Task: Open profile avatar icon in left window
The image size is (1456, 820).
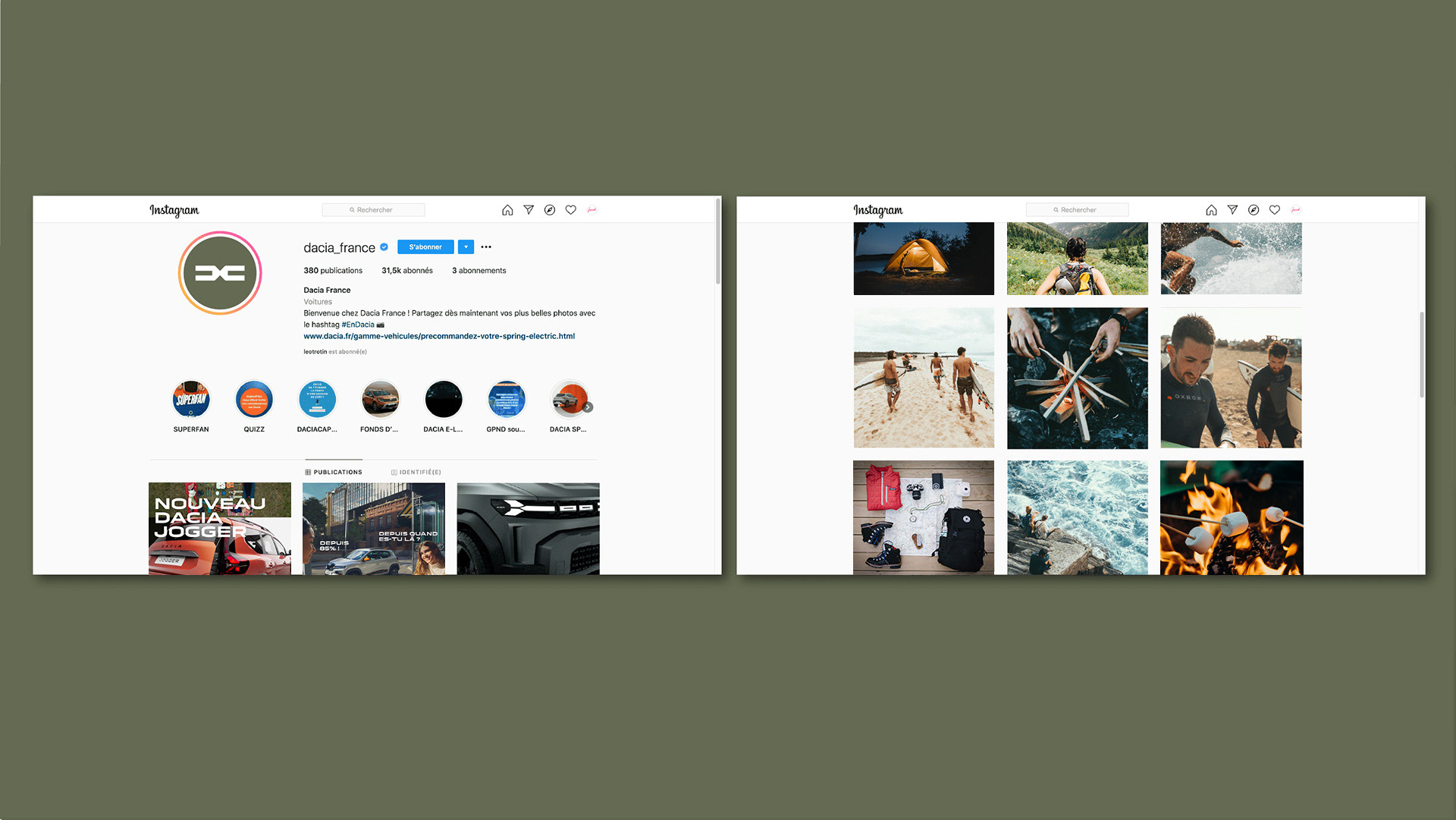Action: coord(591,210)
